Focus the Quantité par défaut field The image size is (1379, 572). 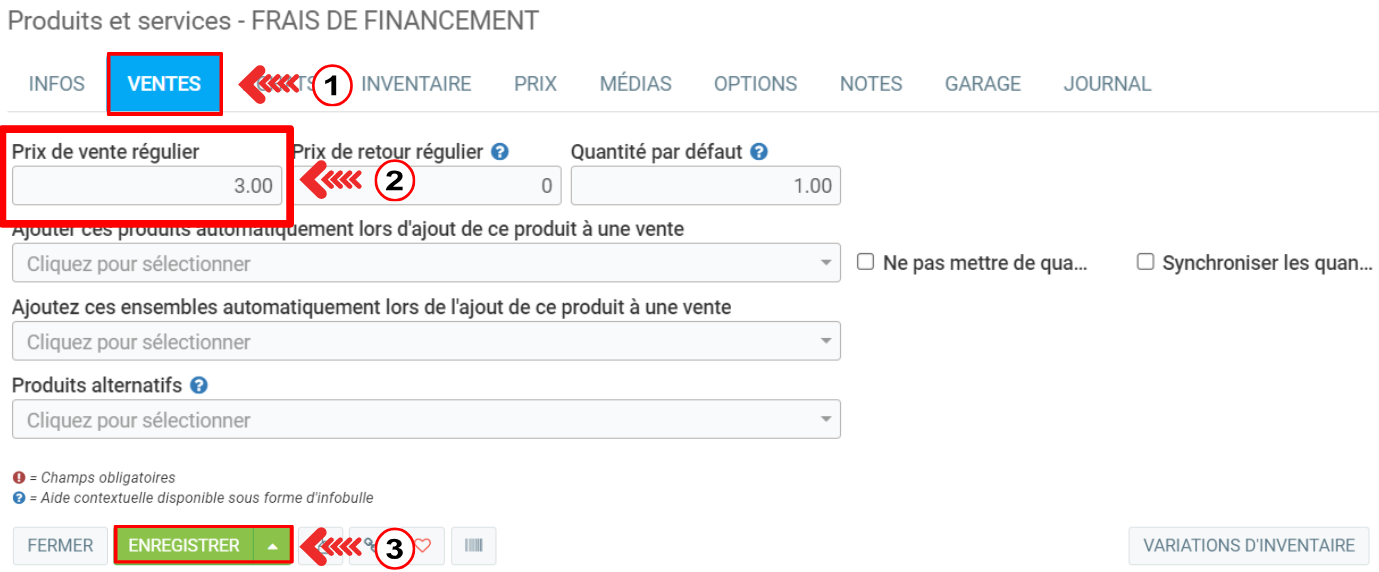click(705, 186)
